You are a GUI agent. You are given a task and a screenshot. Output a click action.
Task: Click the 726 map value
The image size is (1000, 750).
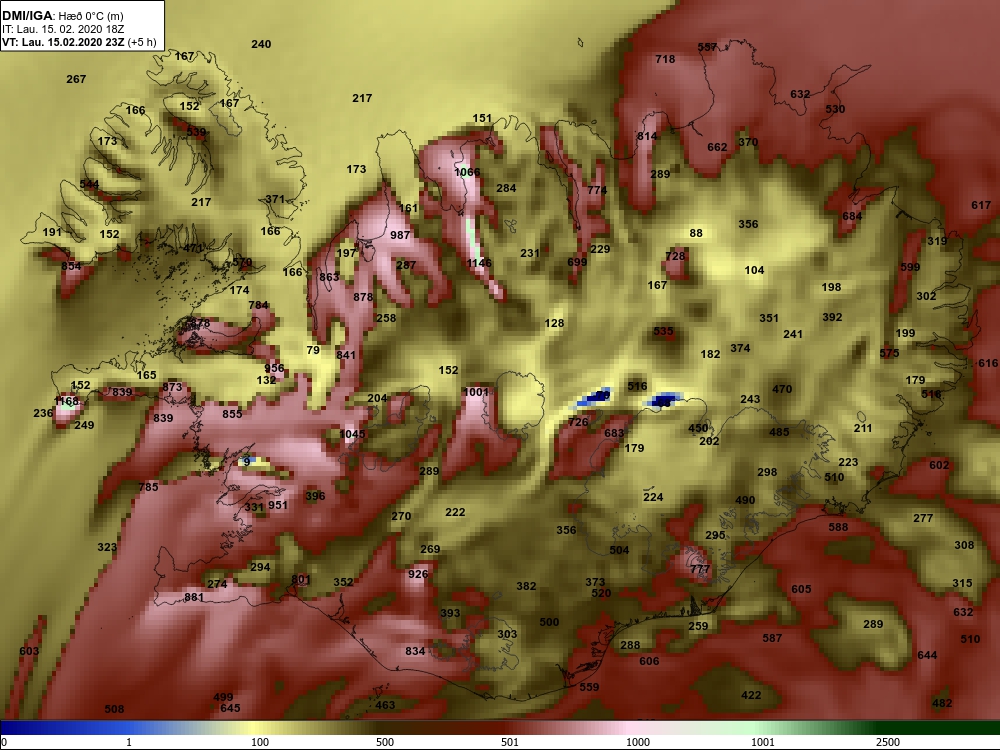(x=578, y=422)
